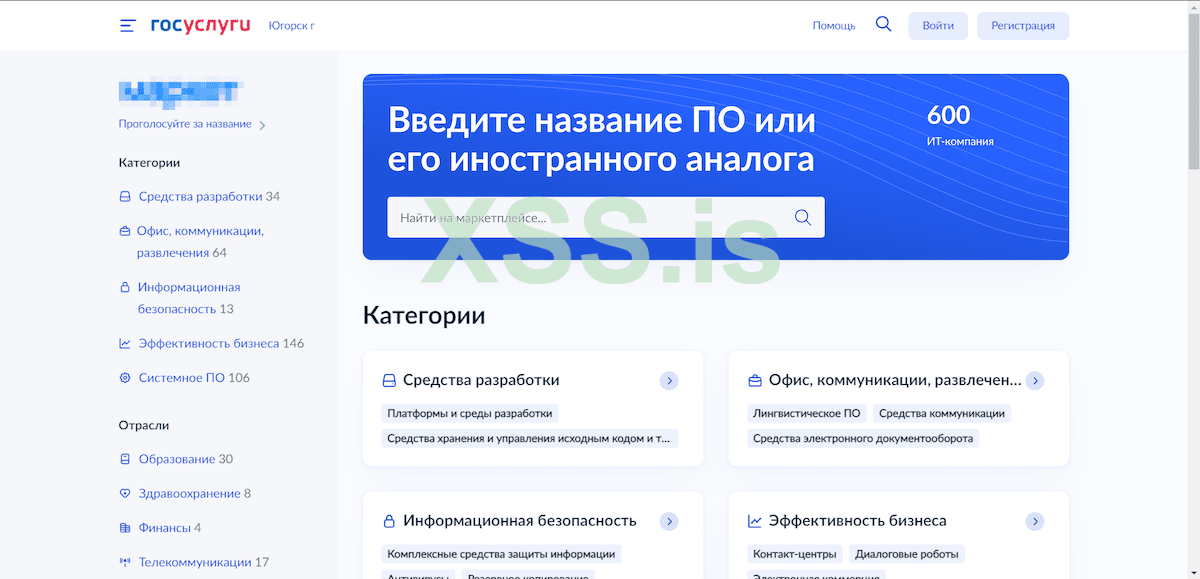Expand the Офис, коммуникации, развлечения card arrow
1200x579 pixels.
pos(1035,380)
